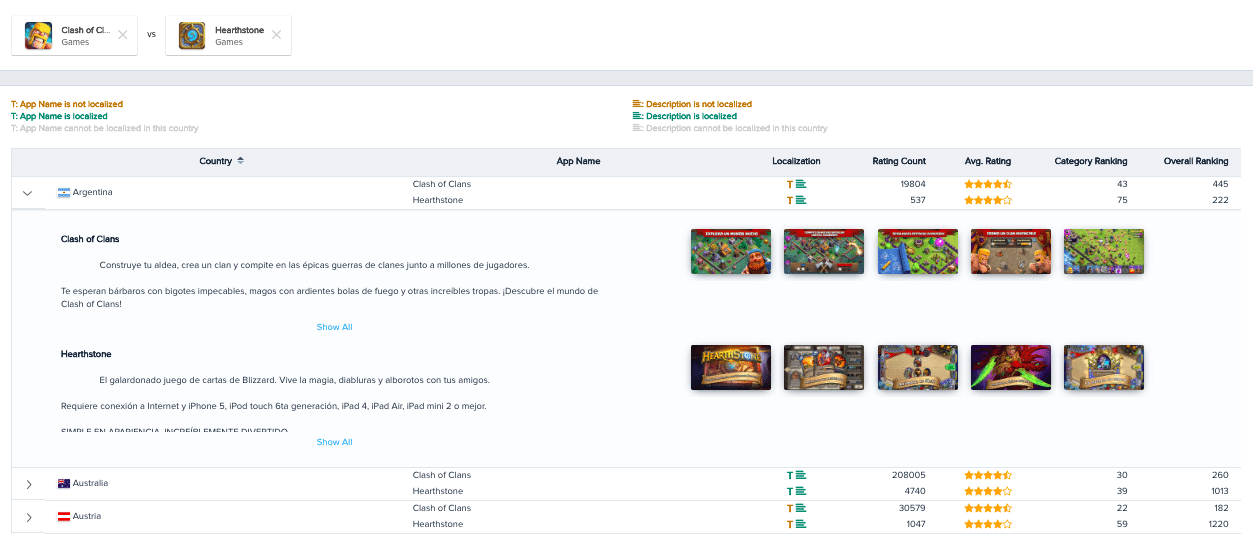The image size is (1253, 534).
Task: Click Austria flag icon
Action: point(64,516)
